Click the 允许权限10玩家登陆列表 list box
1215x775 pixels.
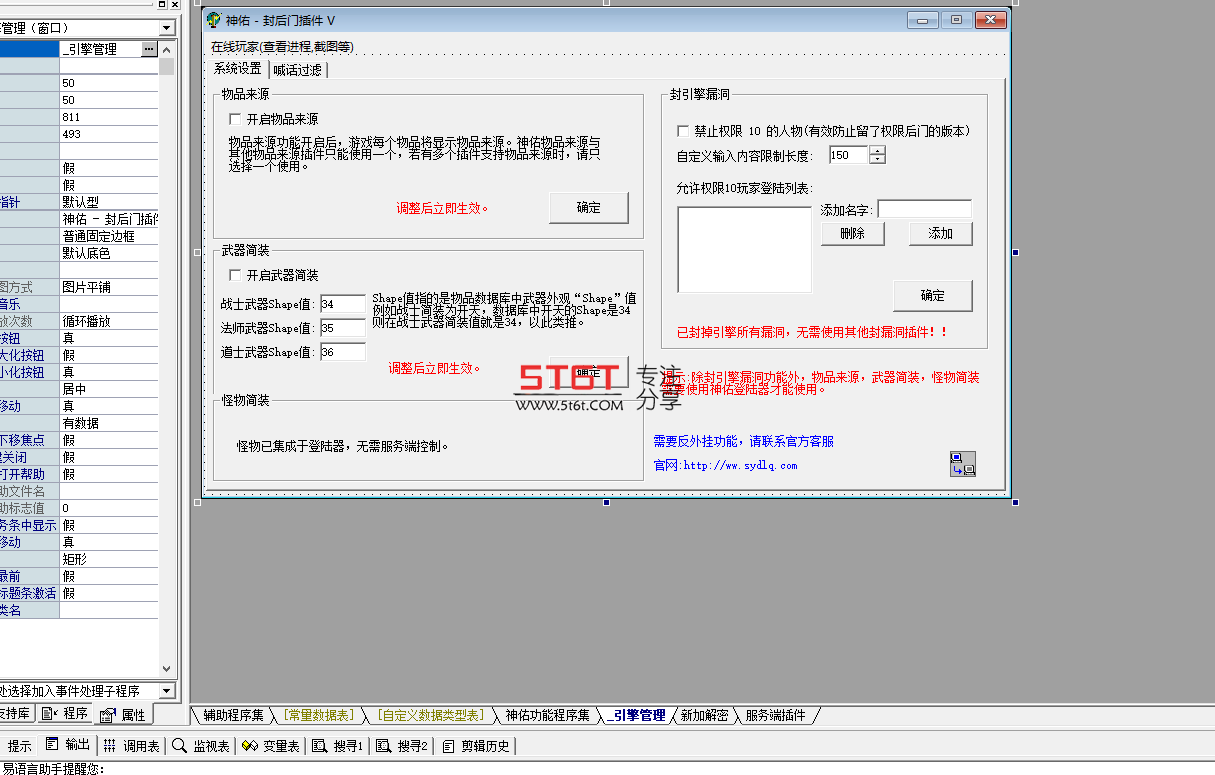[x=744, y=249]
